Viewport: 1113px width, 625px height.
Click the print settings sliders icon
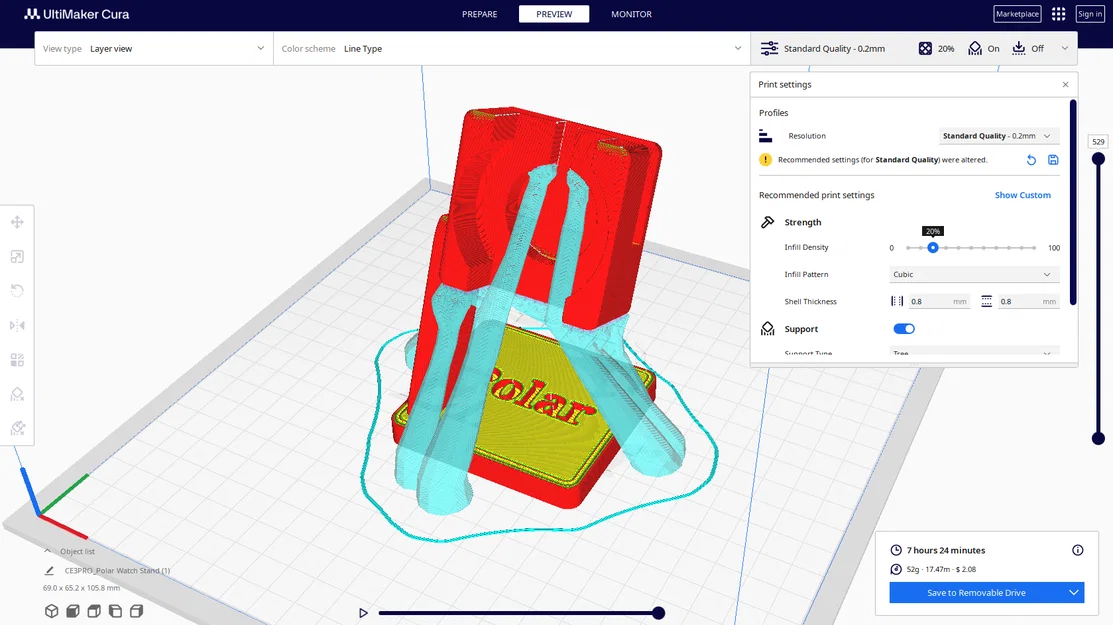coord(769,48)
